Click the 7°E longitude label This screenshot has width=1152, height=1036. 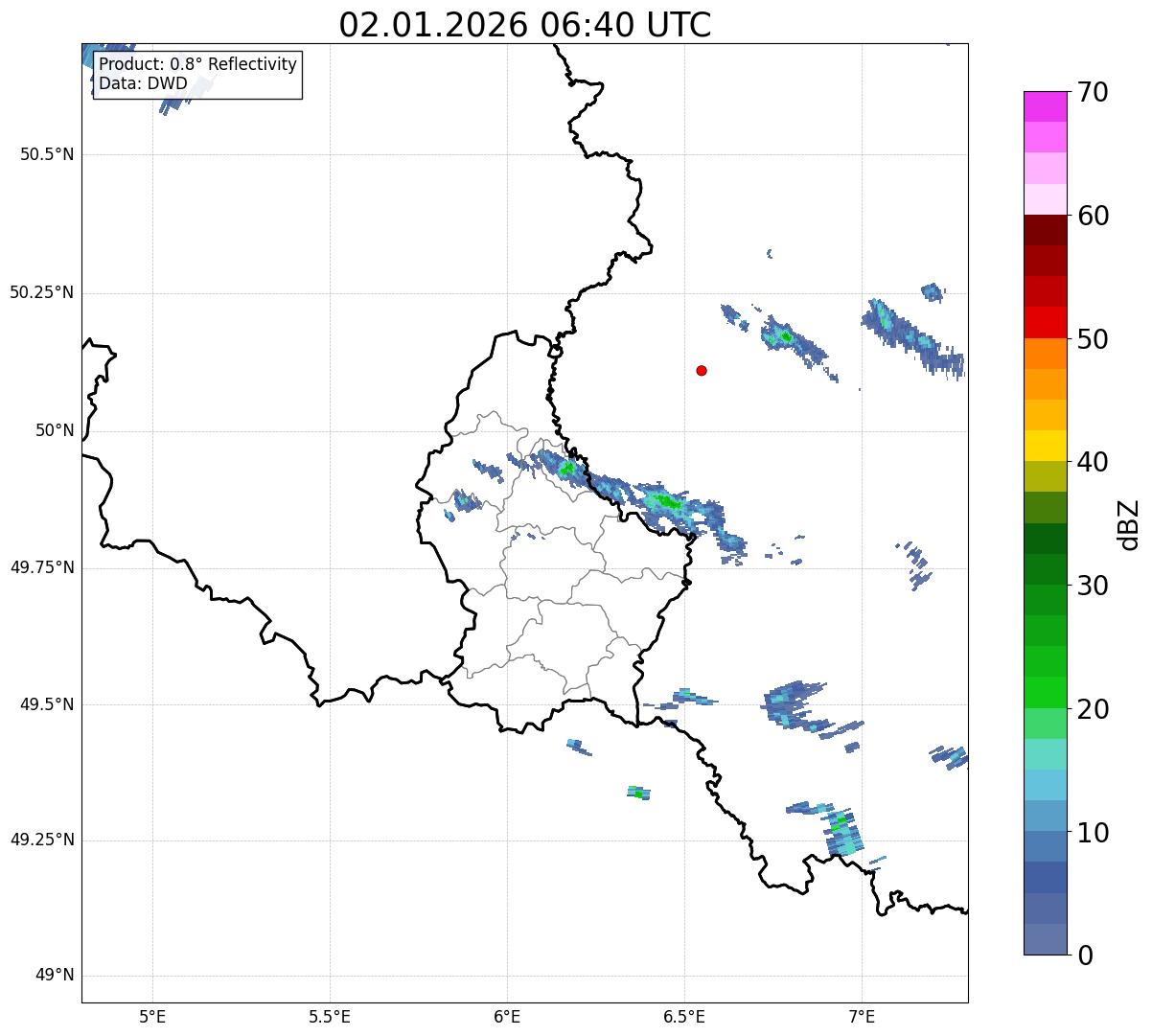862,1016
